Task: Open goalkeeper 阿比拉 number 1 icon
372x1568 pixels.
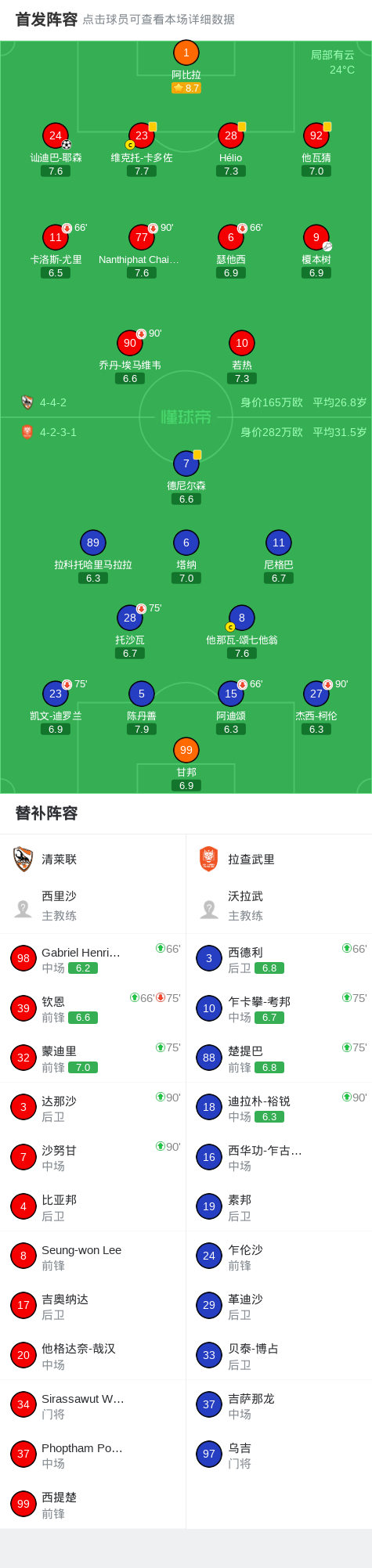Action: coord(186,53)
